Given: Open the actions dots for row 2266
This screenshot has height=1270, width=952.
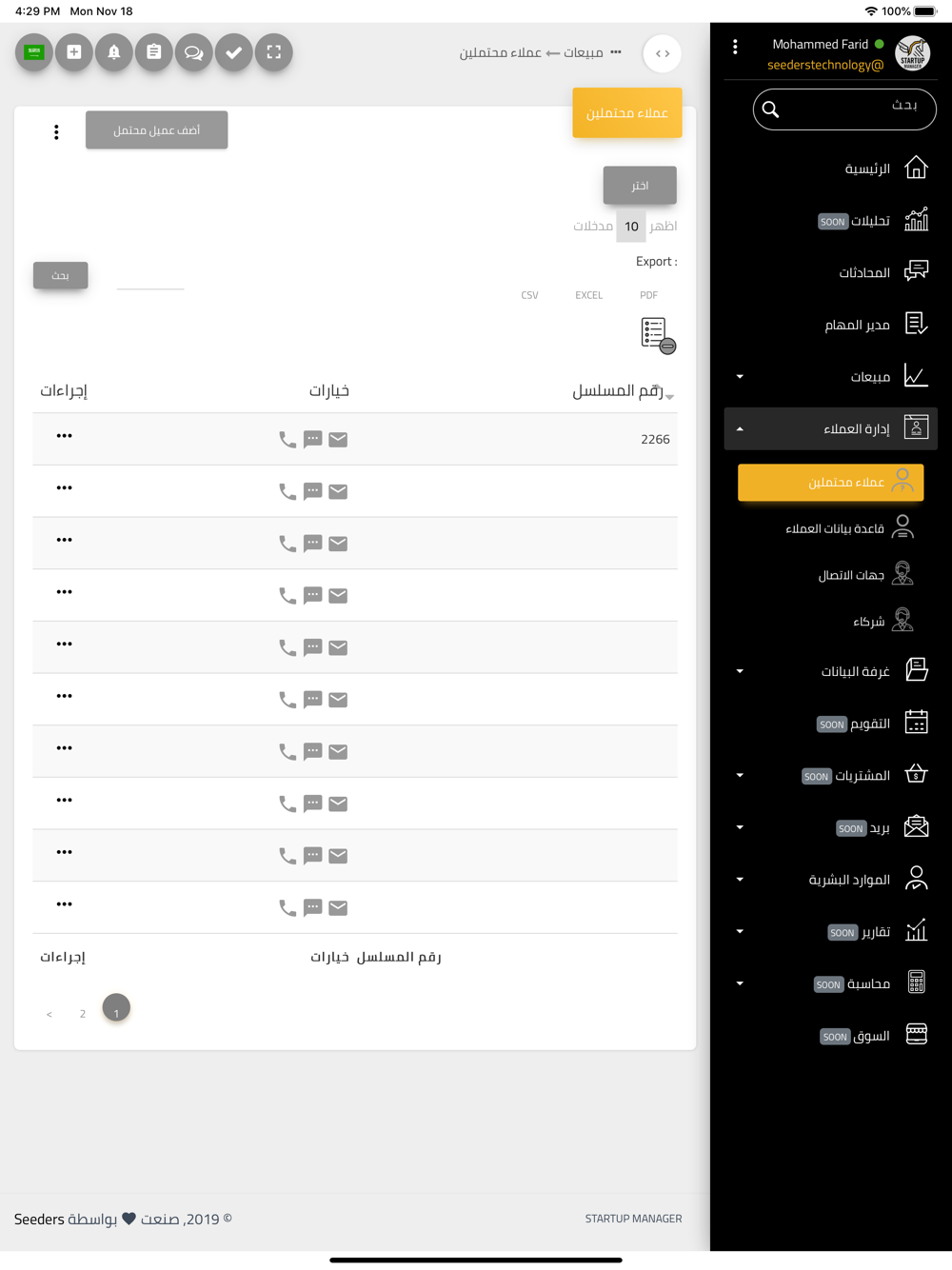Looking at the screenshot, I should point(64,436).
